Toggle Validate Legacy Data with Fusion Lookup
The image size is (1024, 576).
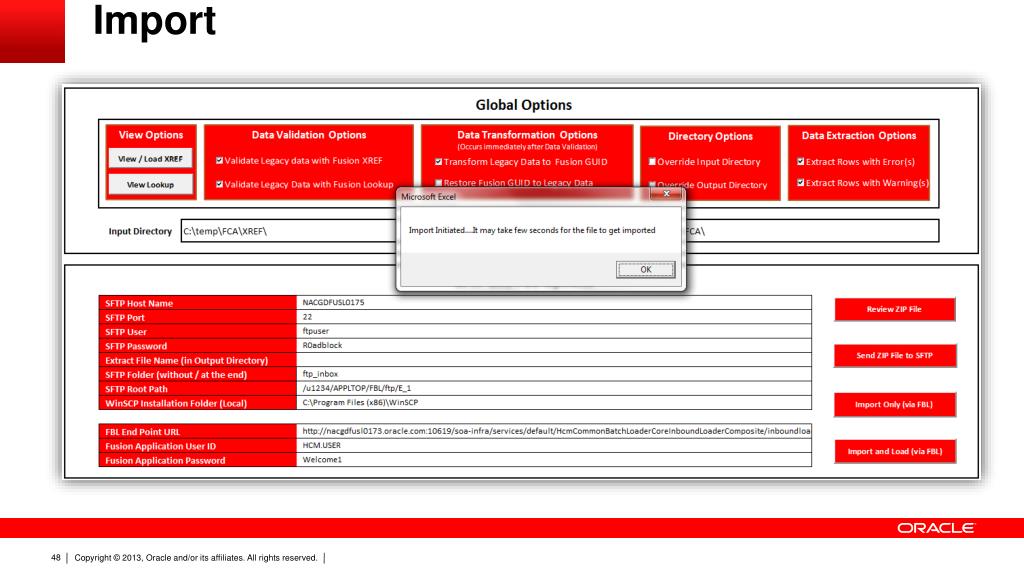coord(219,185)
